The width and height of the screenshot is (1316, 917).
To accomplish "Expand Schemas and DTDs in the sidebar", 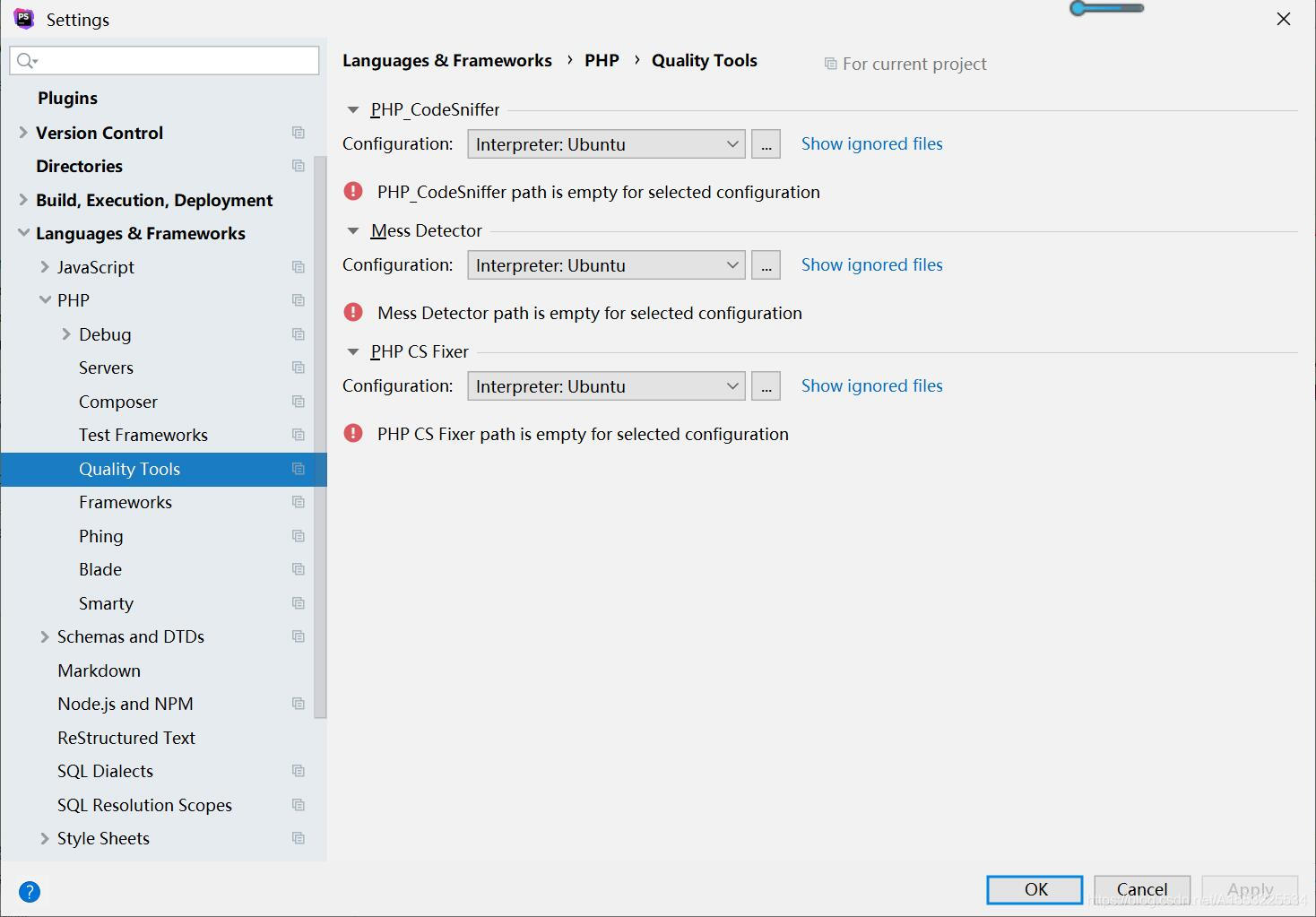I will [x=45, y=636].
